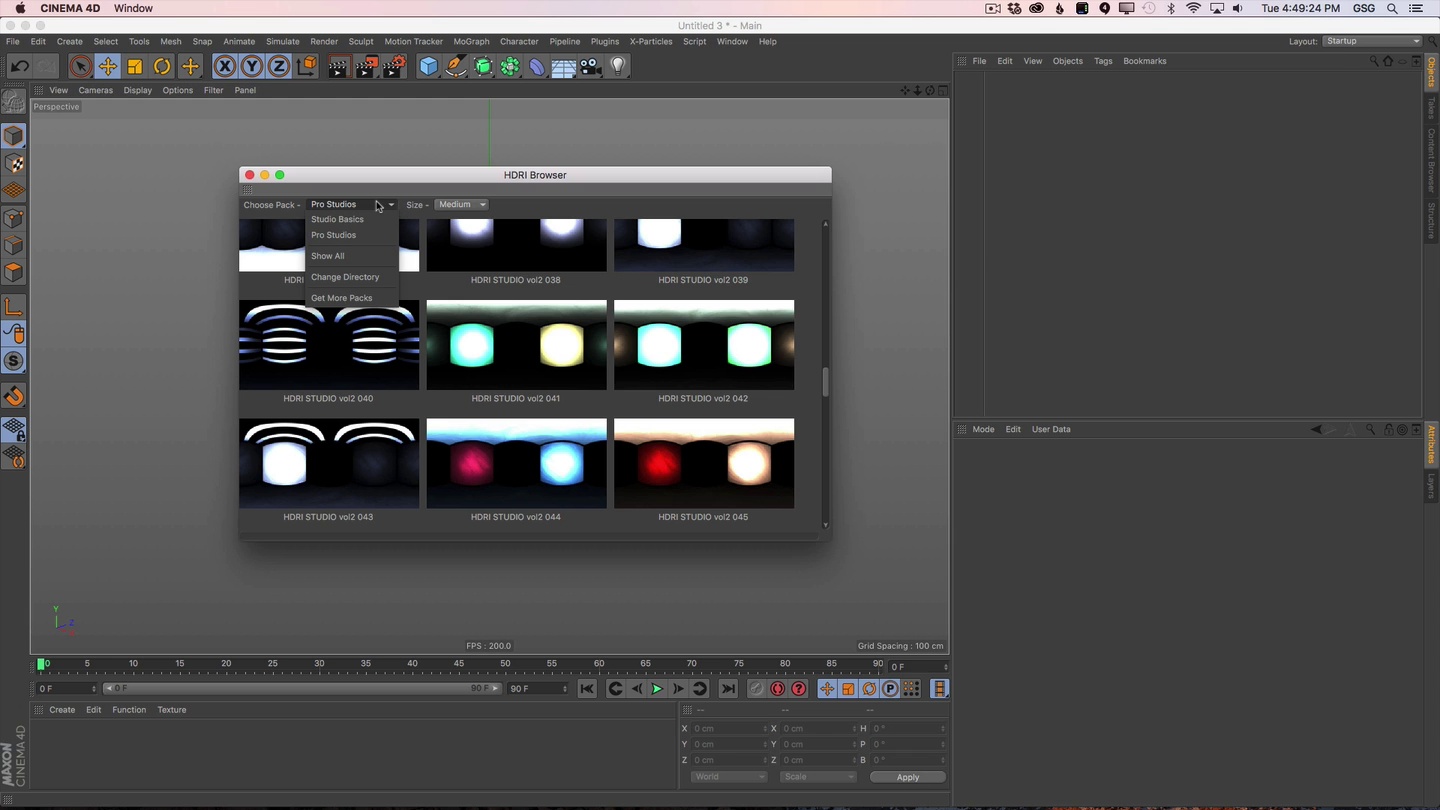Activate the Scale tool in top toolbar
Screen dimensions: 1440x810
pos(134,66)
